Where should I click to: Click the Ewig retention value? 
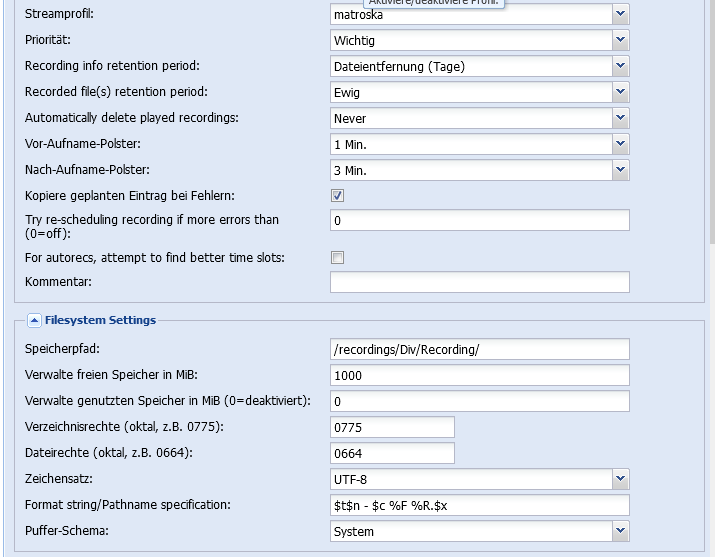pos(471,92)
